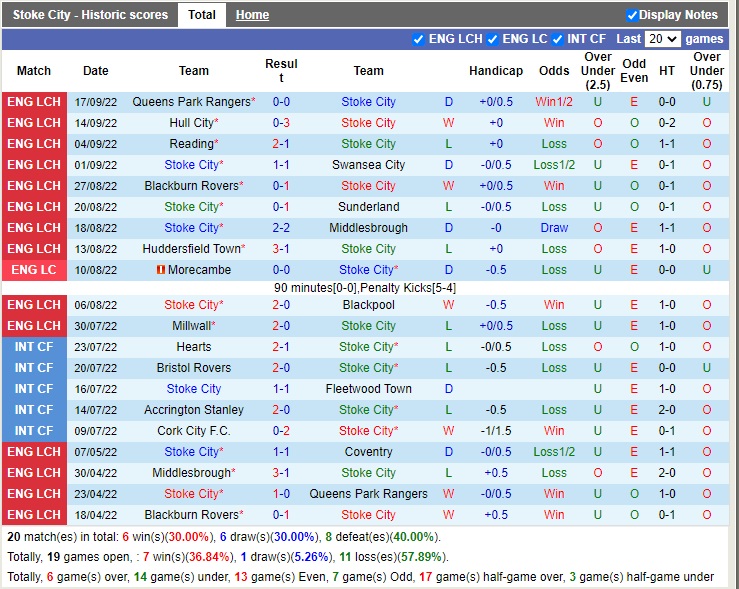Select the Total tab
739x589 pixels.
201,15
